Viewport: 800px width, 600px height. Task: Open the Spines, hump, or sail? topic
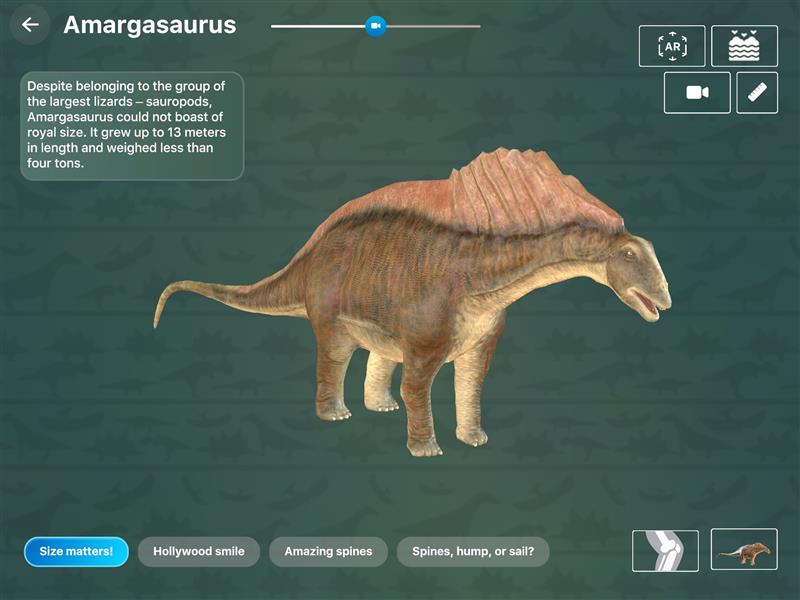point(473,552)
